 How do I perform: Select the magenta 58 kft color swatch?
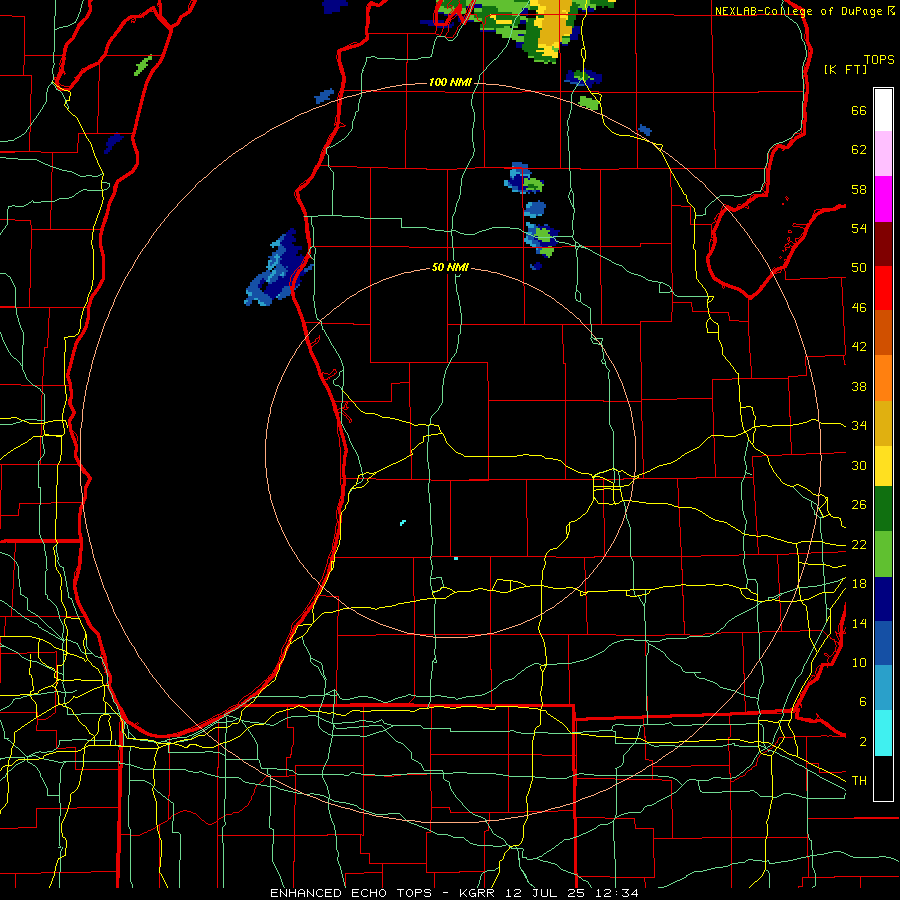tap(883, 199)
